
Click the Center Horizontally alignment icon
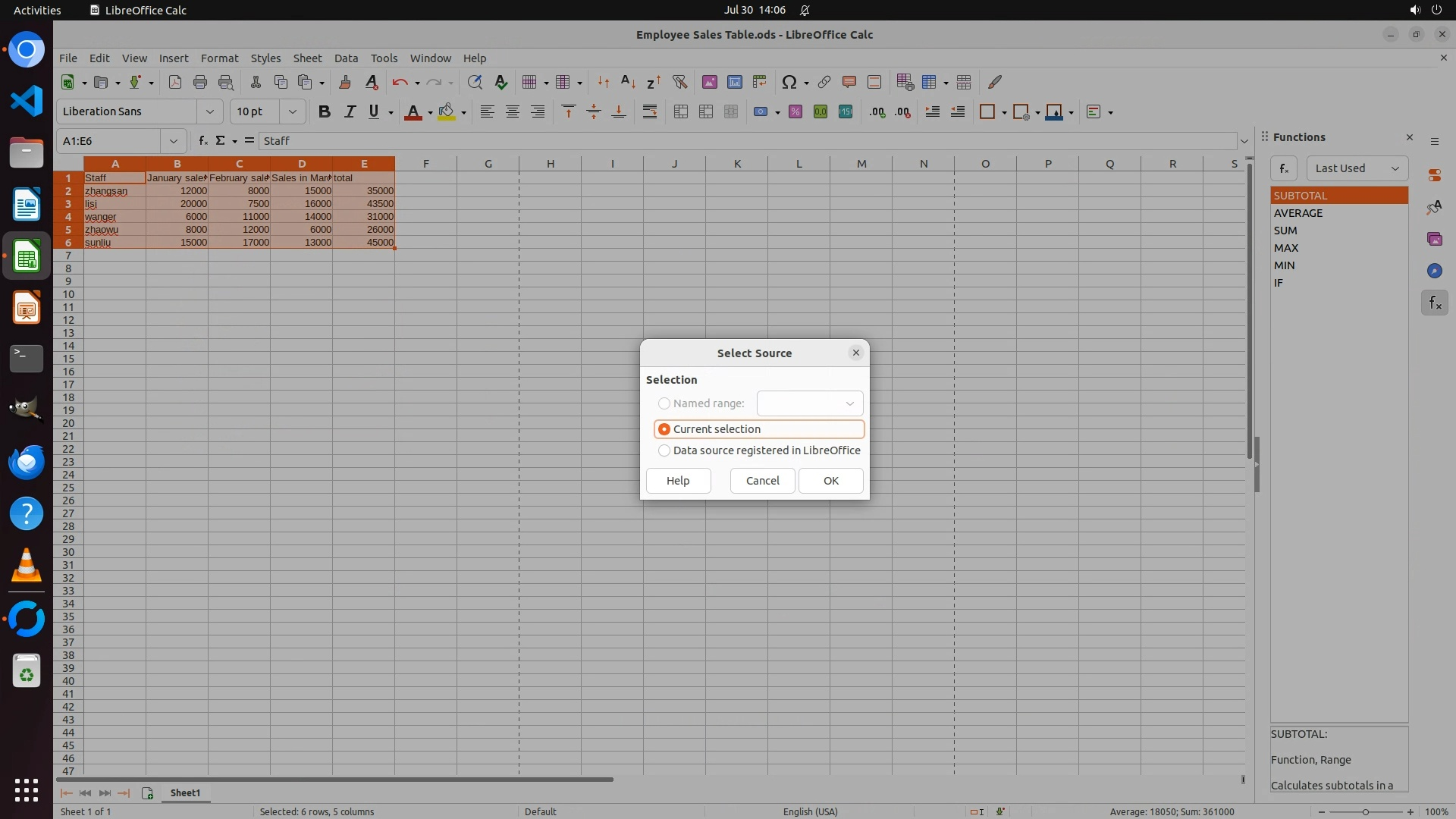513,111
